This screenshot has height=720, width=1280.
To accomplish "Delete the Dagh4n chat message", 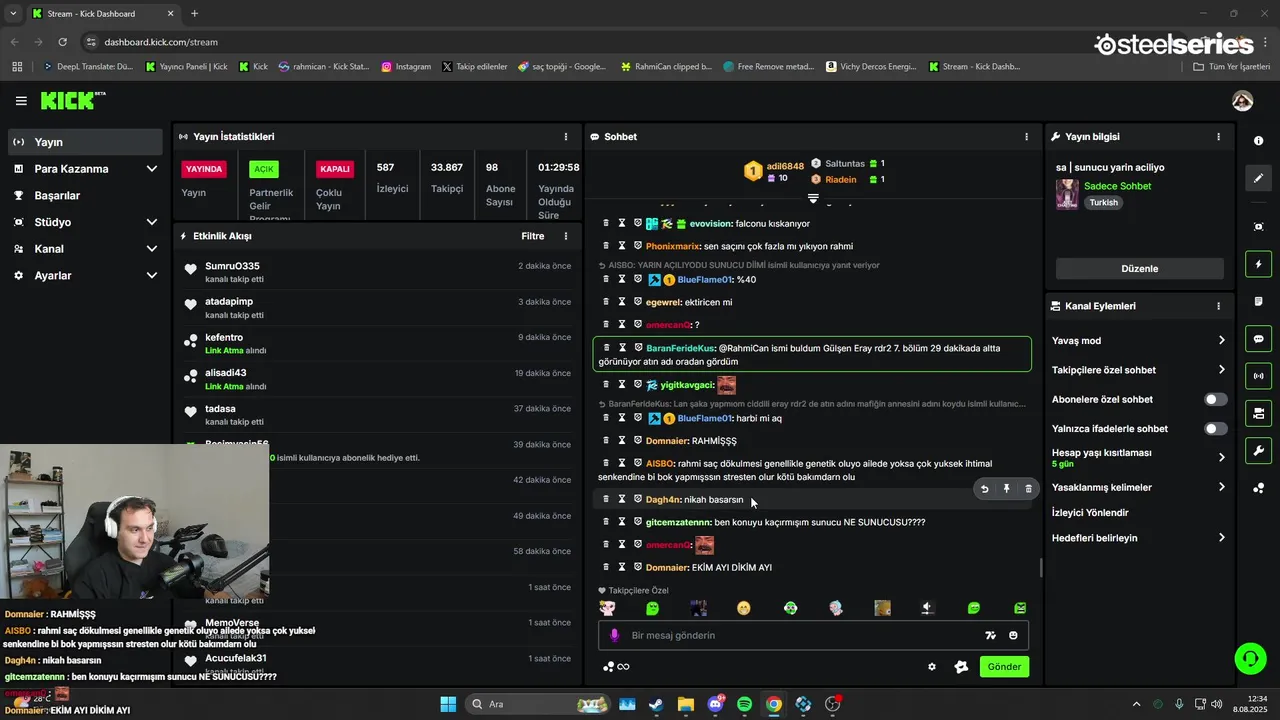I will [1028, 489].
